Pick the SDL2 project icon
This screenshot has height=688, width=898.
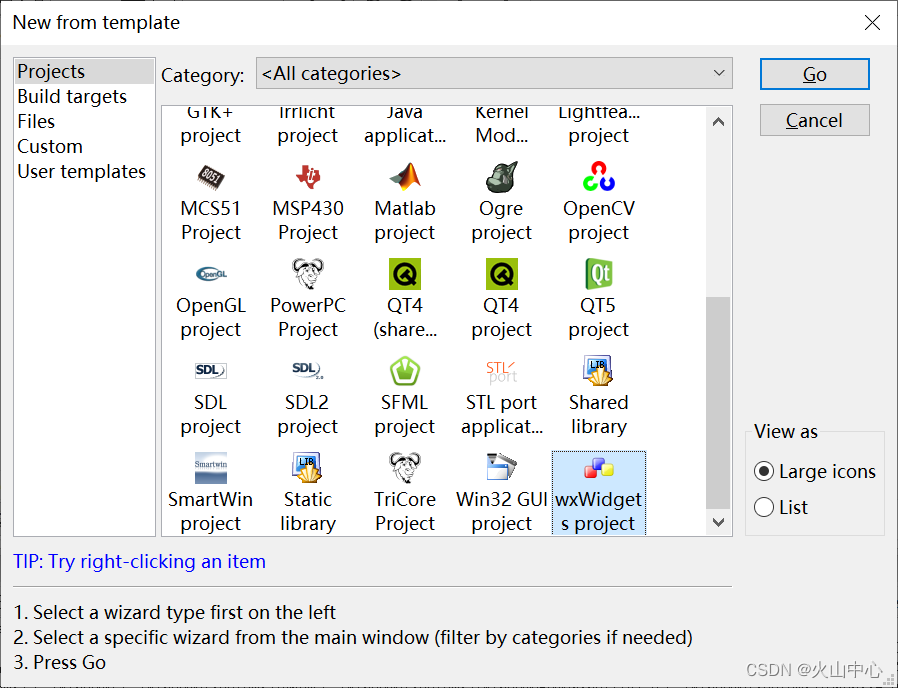(308, 371)
